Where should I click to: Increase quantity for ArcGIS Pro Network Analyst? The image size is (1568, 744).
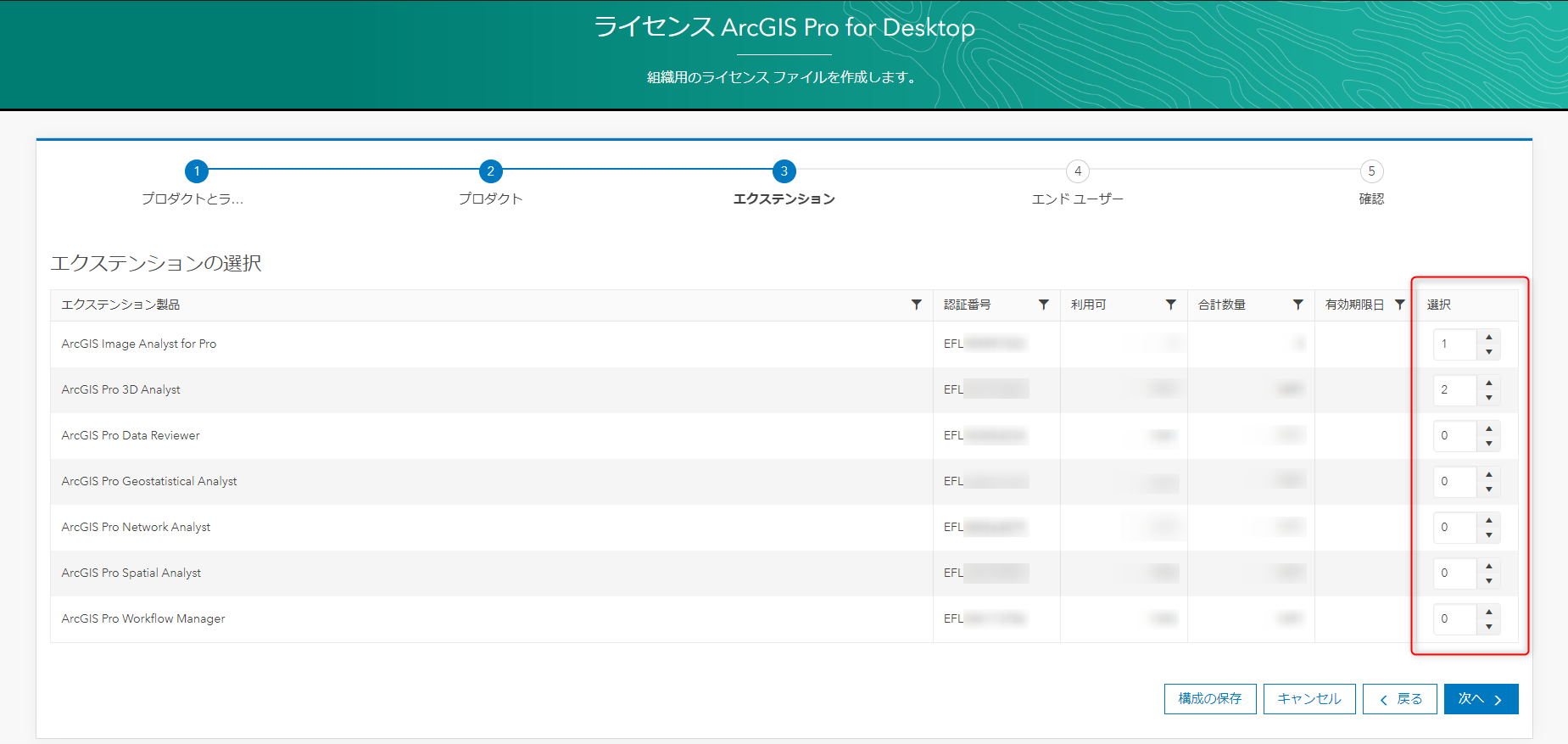pyautogui.click(x=1488, y=520)
